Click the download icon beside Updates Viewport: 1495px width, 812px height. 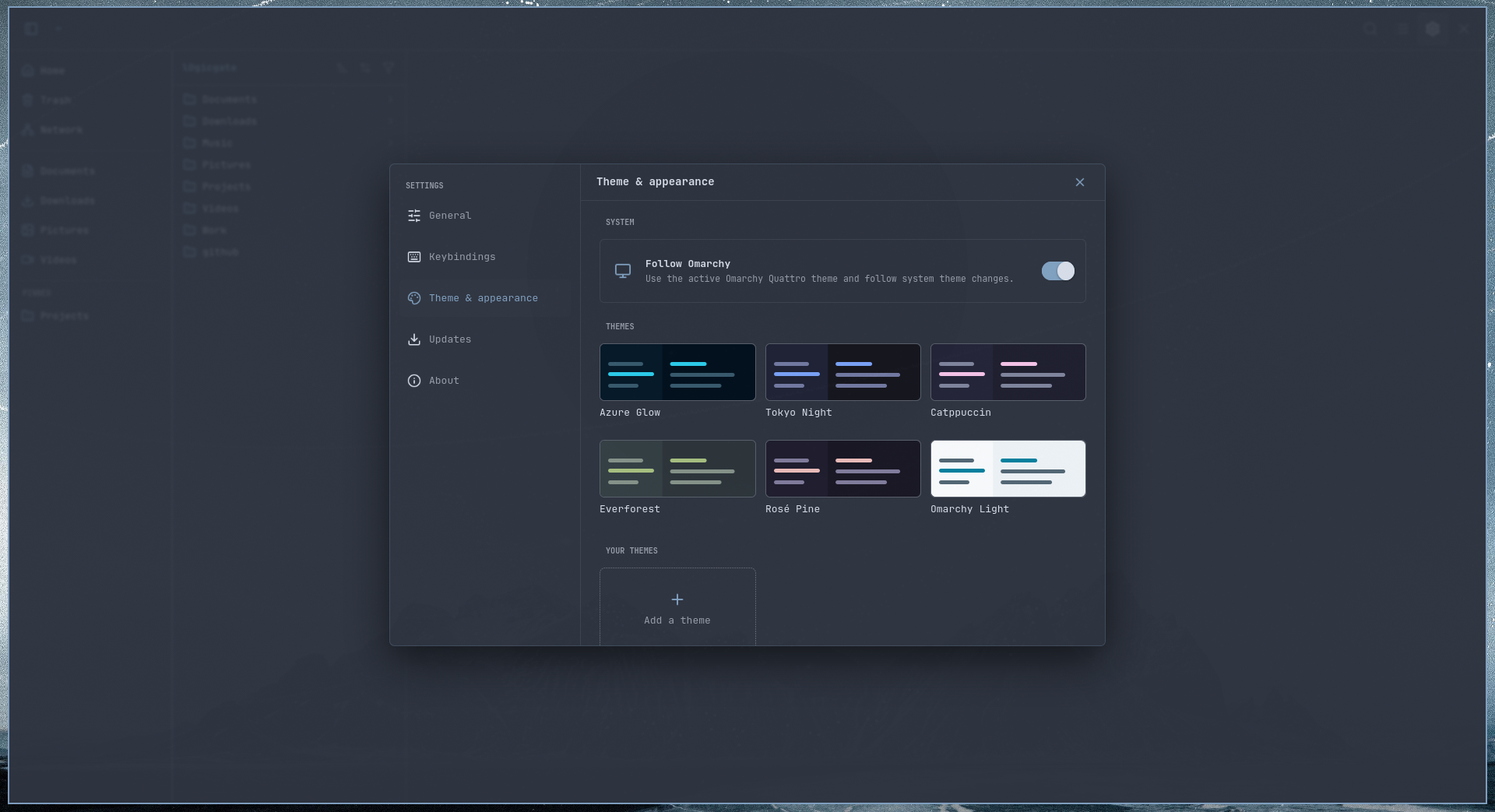pos(414,339)
